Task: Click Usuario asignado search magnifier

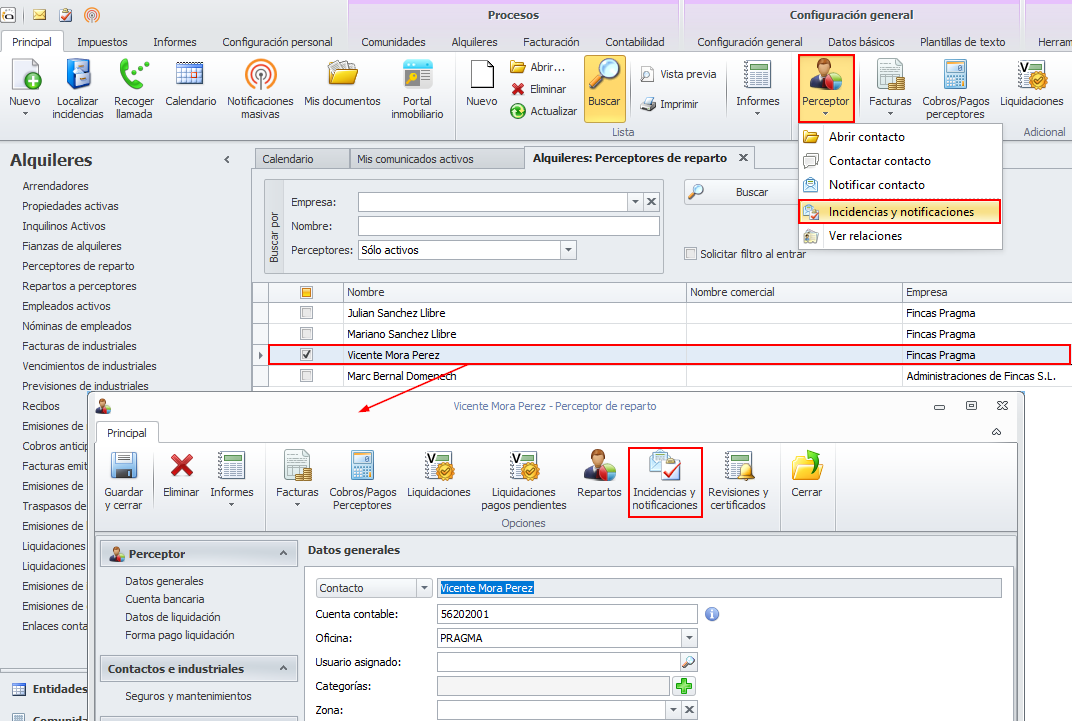Action: [688, 662]
